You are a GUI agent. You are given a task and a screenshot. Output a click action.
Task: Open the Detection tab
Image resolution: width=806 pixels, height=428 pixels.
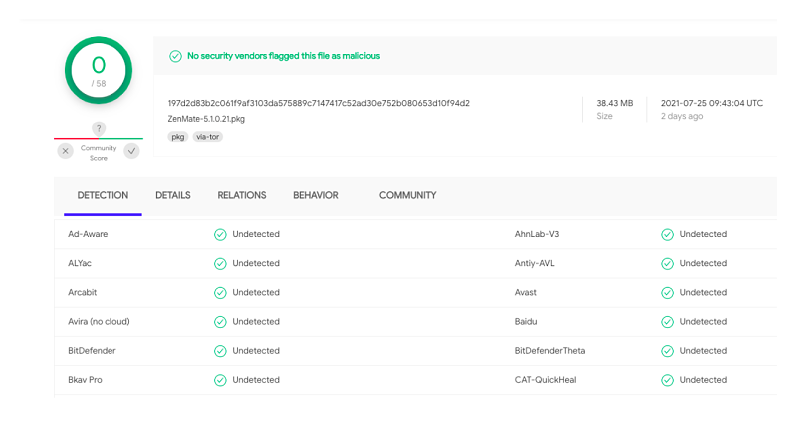pos(103,195)
